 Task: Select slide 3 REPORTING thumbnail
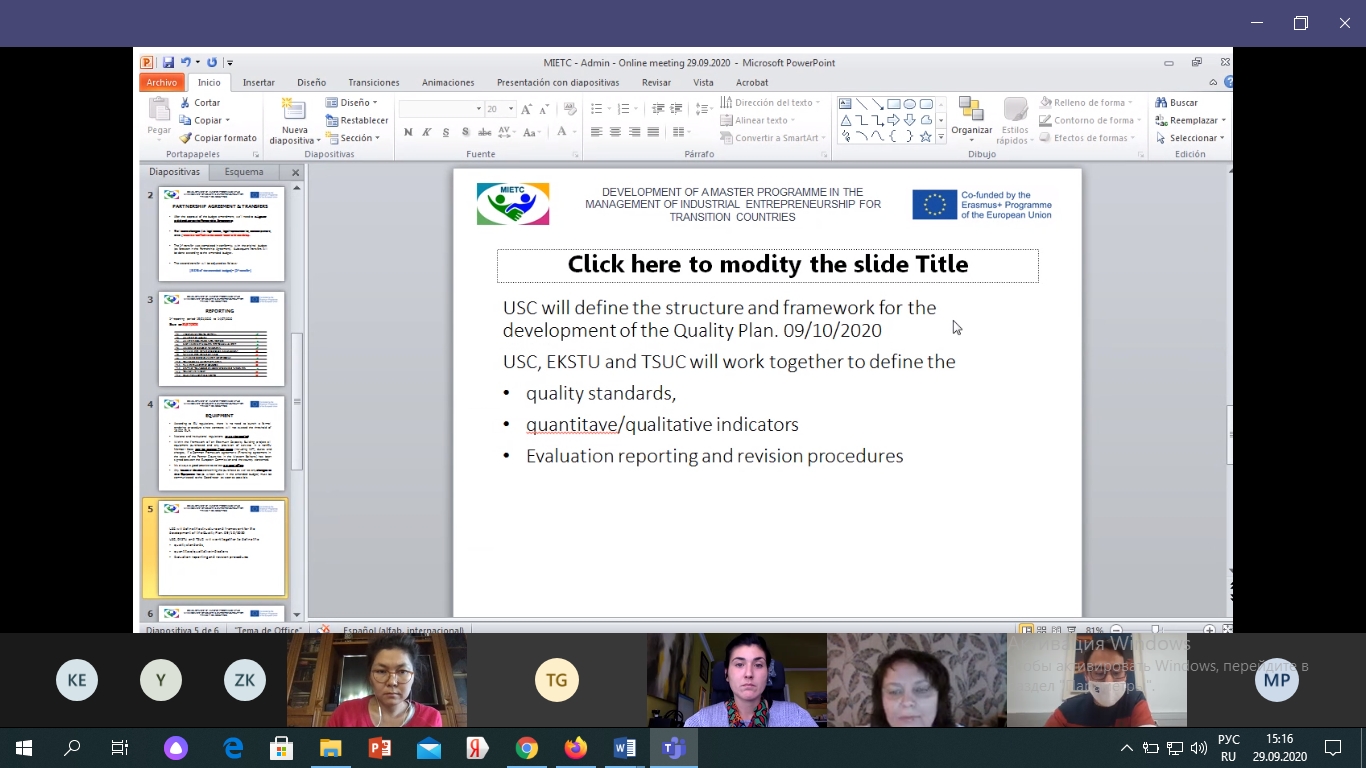coord(221,339)
